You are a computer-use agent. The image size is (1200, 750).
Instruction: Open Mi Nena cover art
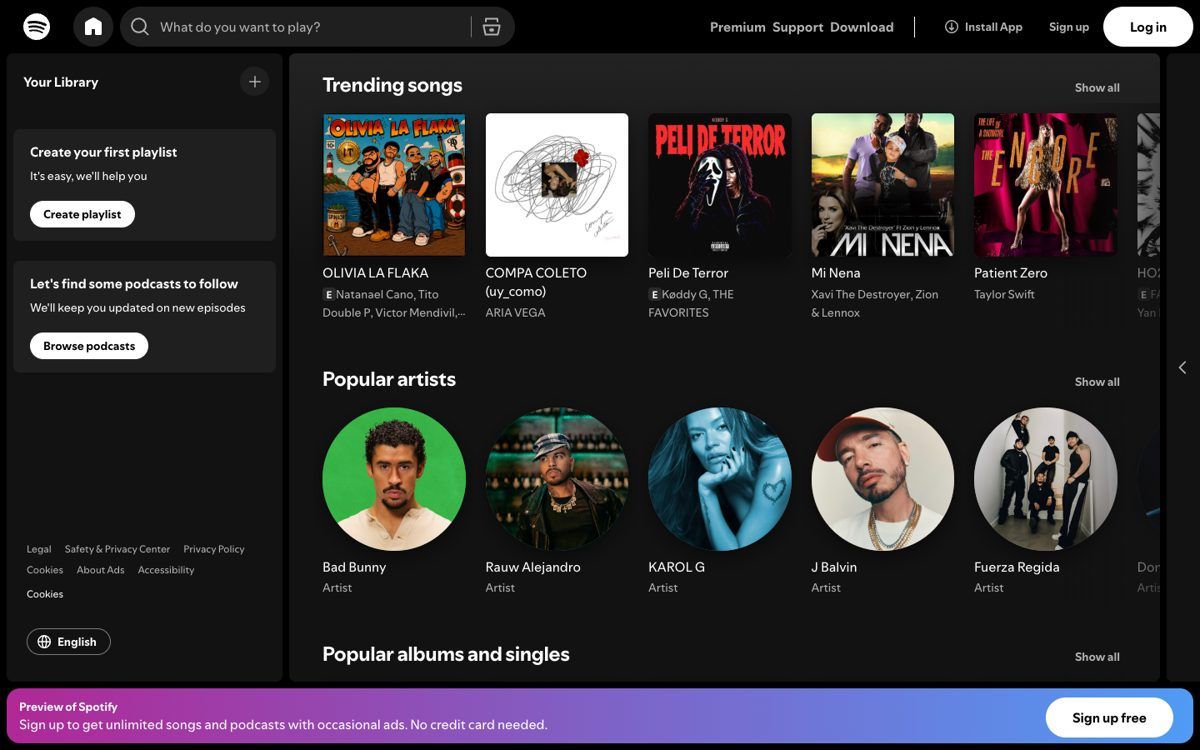(x=883, y=185)
